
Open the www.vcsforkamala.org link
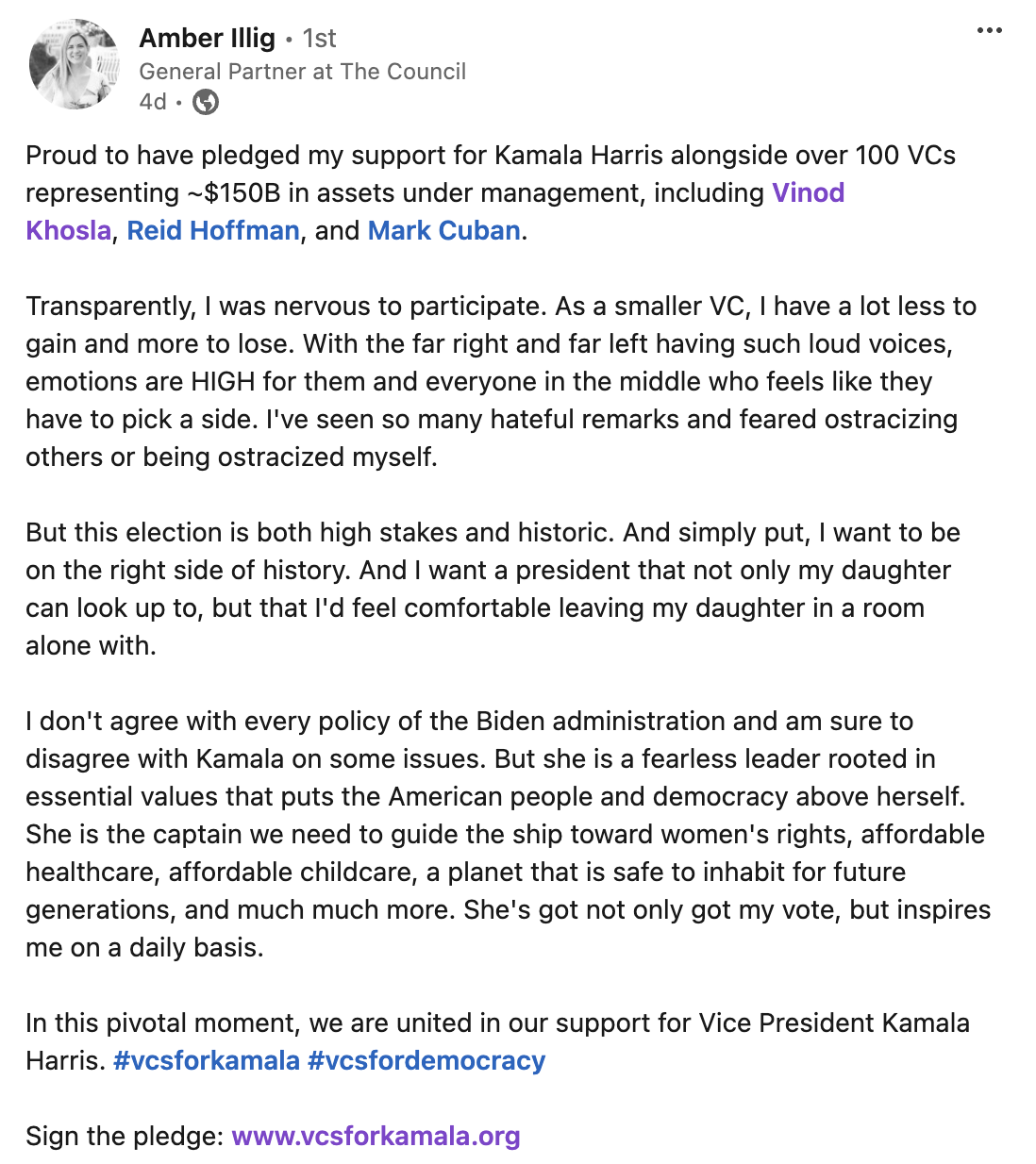tap(376, 1137)
